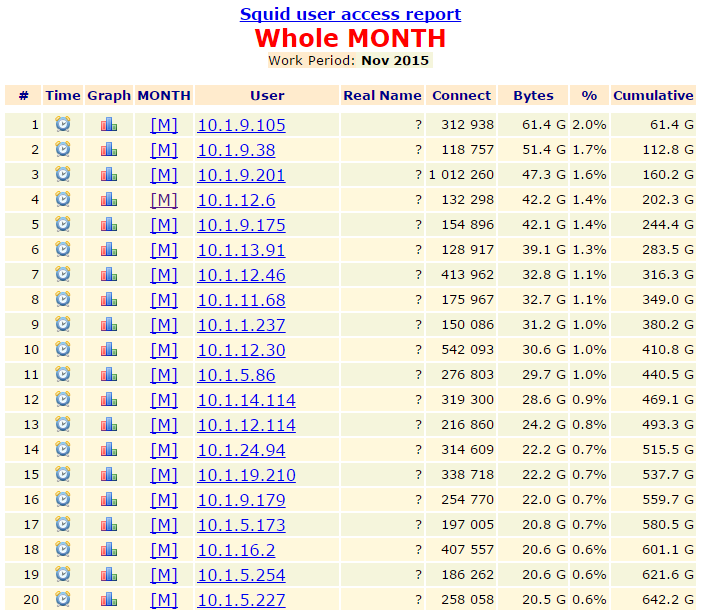
Task: Select the 1 012 260 connect value
Action: click(x=461, y=174)
